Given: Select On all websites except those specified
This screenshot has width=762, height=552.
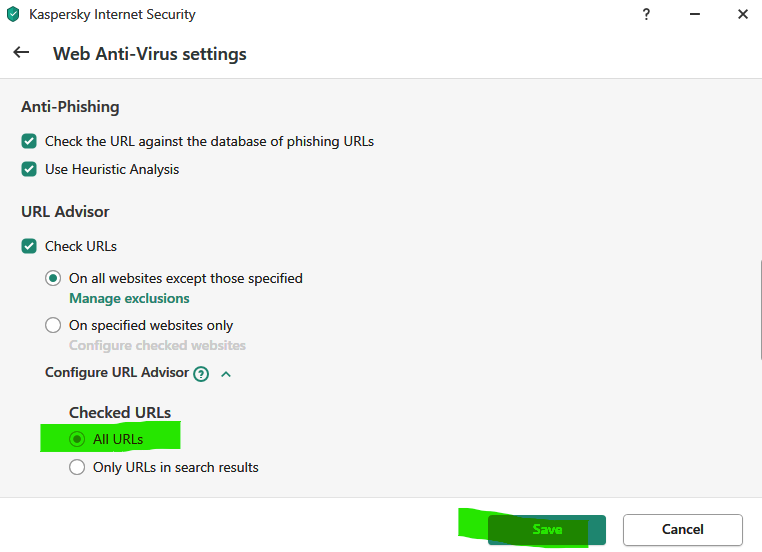Looking at the screenshot, I should 54,279.
